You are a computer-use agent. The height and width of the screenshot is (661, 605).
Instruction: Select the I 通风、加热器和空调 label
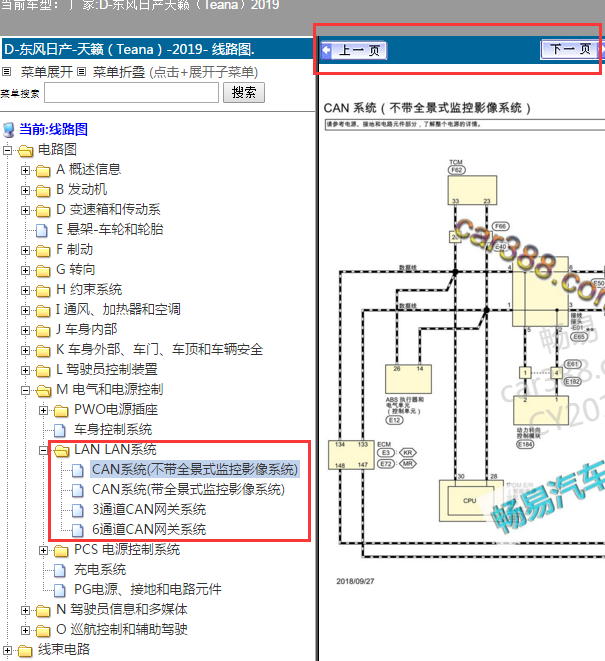tap(118, 309)
